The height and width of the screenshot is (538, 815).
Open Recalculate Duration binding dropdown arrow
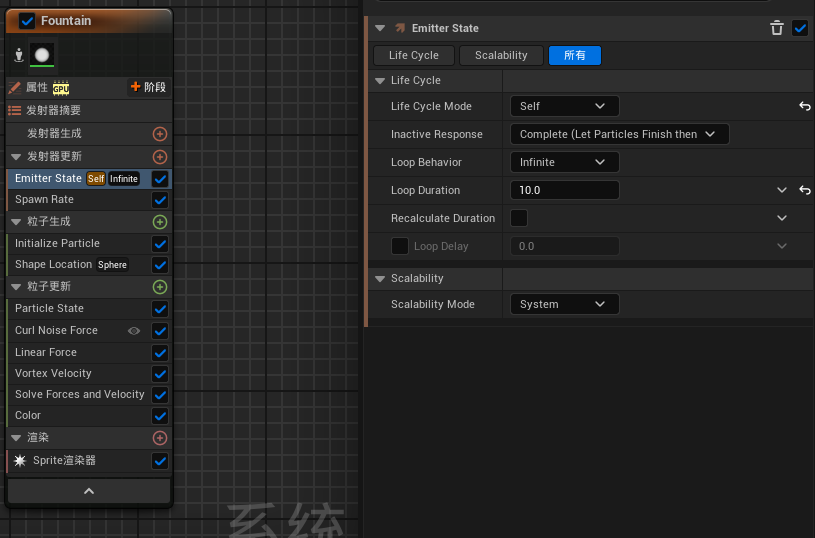(x=782, y=218)
